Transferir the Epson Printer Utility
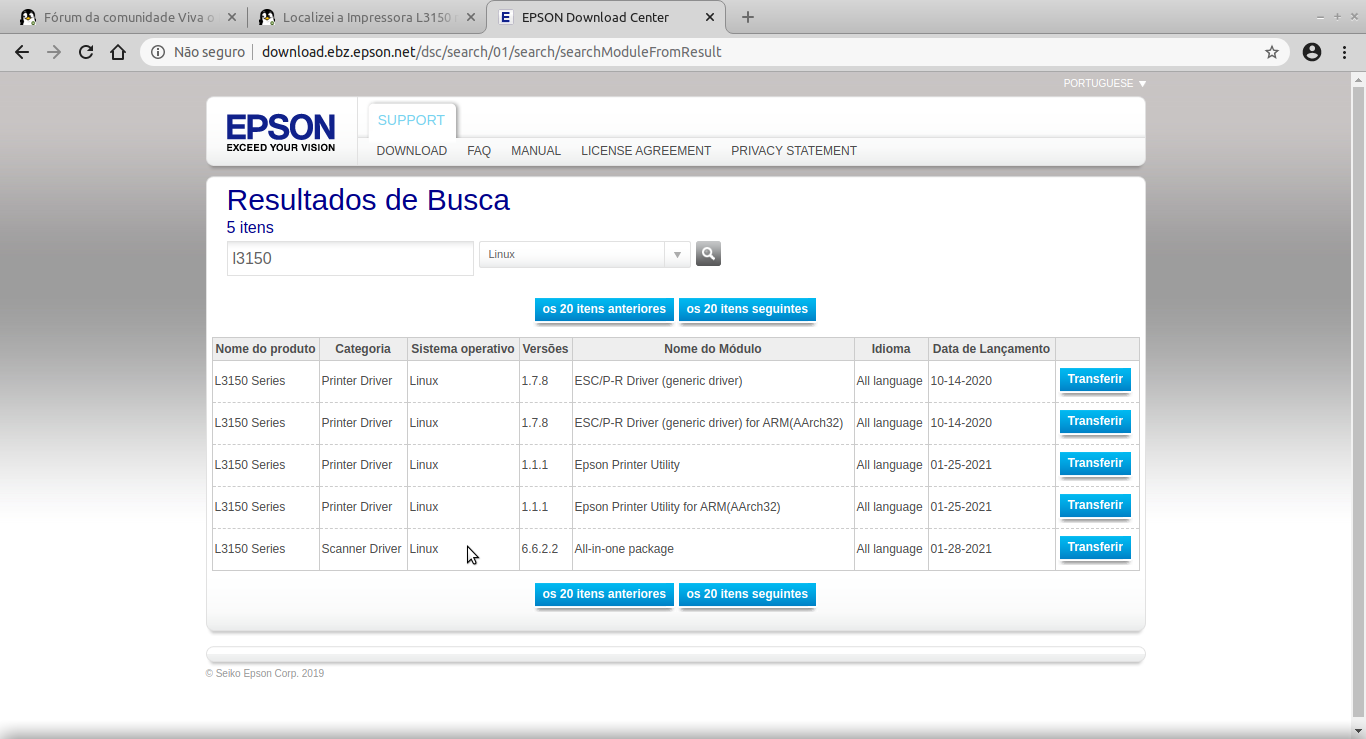This screenshot has width=1366, height=739. pos(1095,464)
